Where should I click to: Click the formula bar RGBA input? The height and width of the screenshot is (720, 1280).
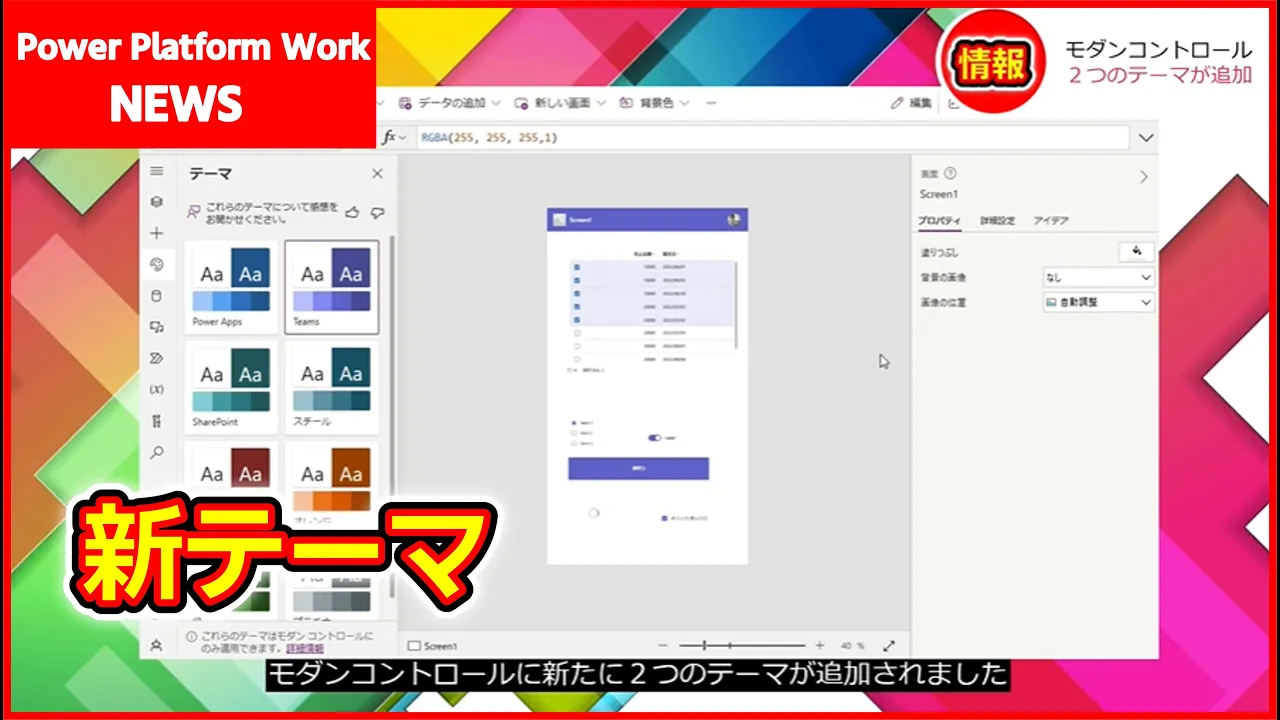point(772,138)
